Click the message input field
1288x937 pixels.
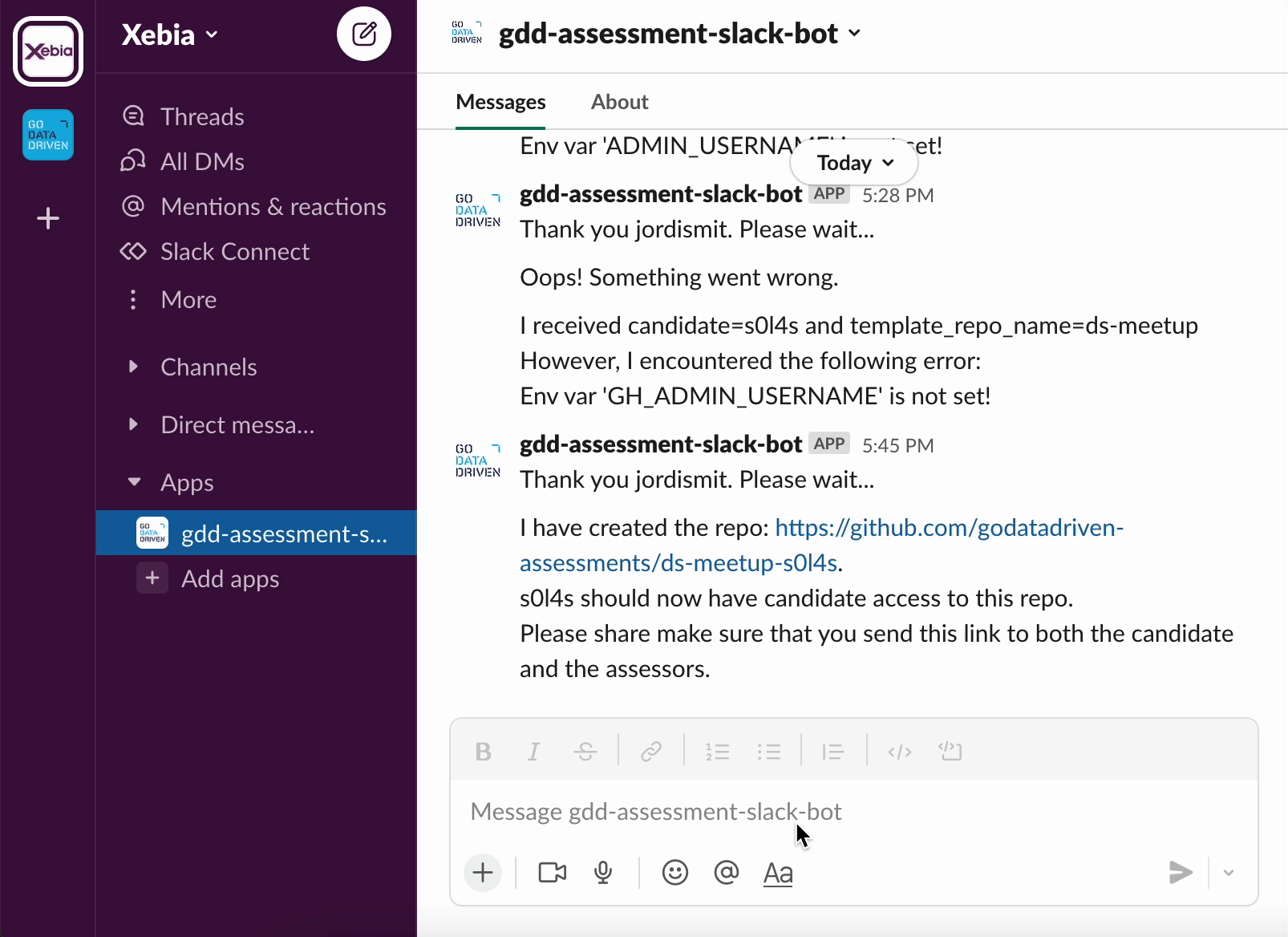click(x=854, y=812)
